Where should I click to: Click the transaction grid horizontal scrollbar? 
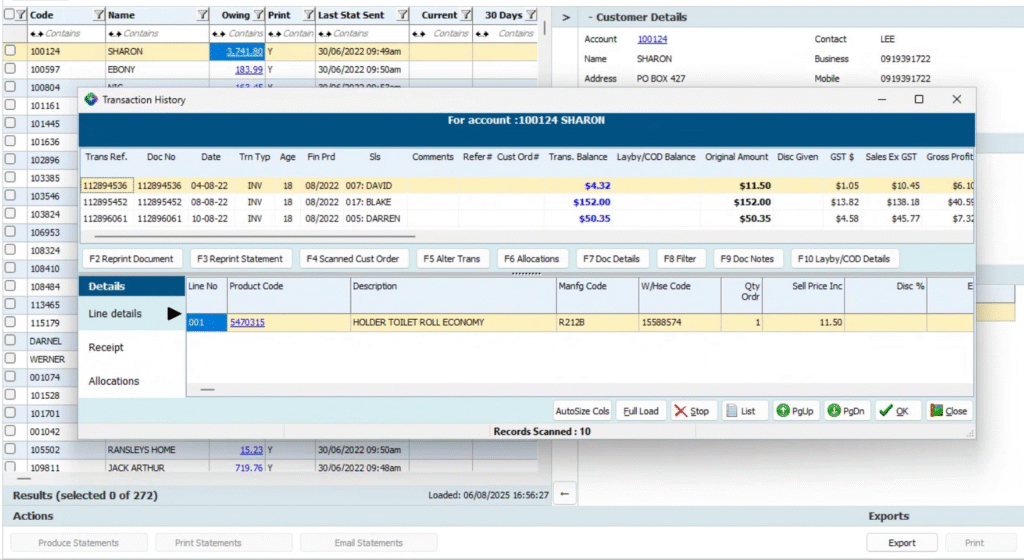(255, 236)
